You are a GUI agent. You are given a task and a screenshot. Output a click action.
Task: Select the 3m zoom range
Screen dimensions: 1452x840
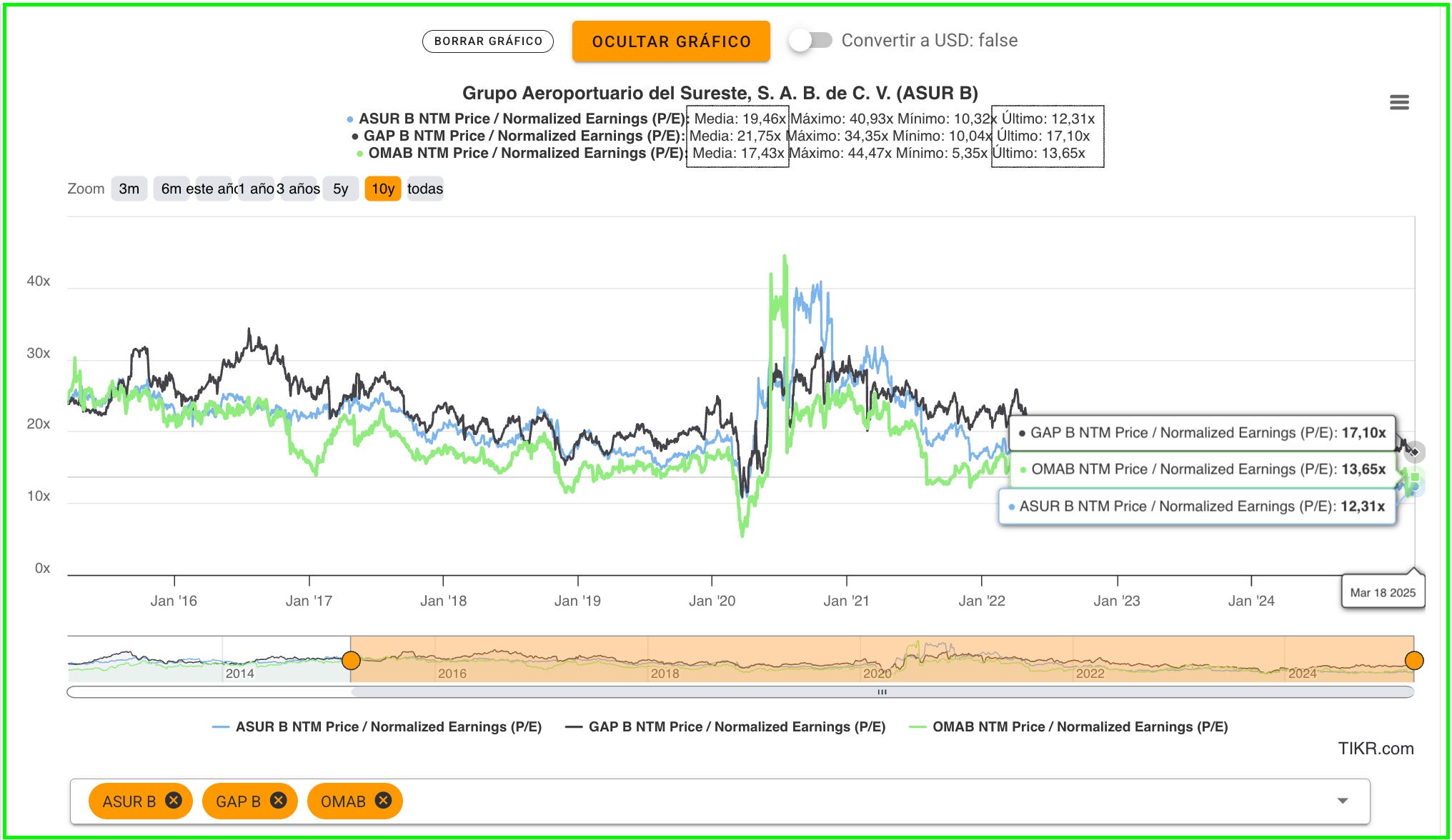(x=129, y=189)
